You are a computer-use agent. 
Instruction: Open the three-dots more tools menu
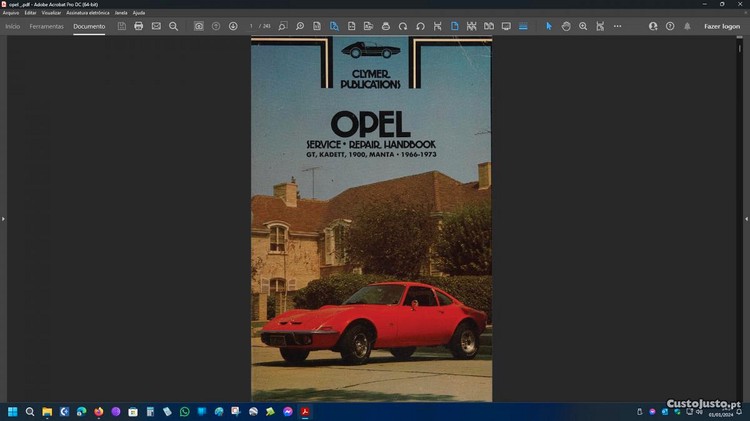(x=617, y=26)
